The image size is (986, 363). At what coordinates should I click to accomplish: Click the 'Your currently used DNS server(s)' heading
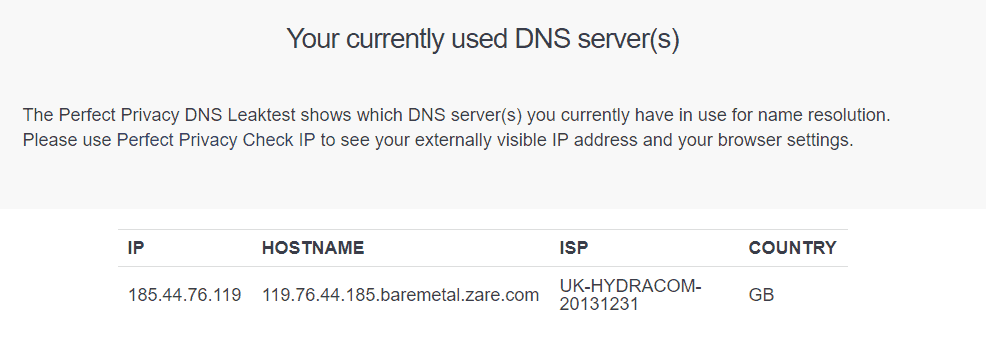tap(483, 40)
